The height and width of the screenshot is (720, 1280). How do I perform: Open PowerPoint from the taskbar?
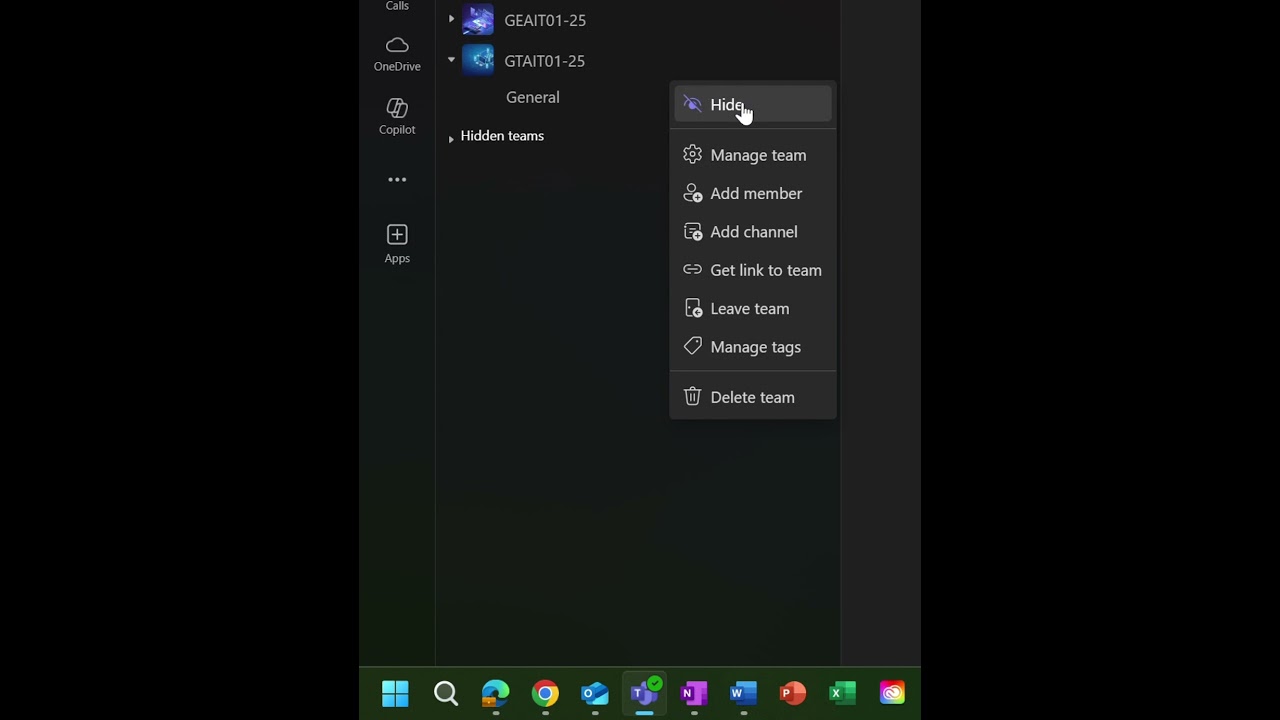pyautogui.click(x=793, y=693)
